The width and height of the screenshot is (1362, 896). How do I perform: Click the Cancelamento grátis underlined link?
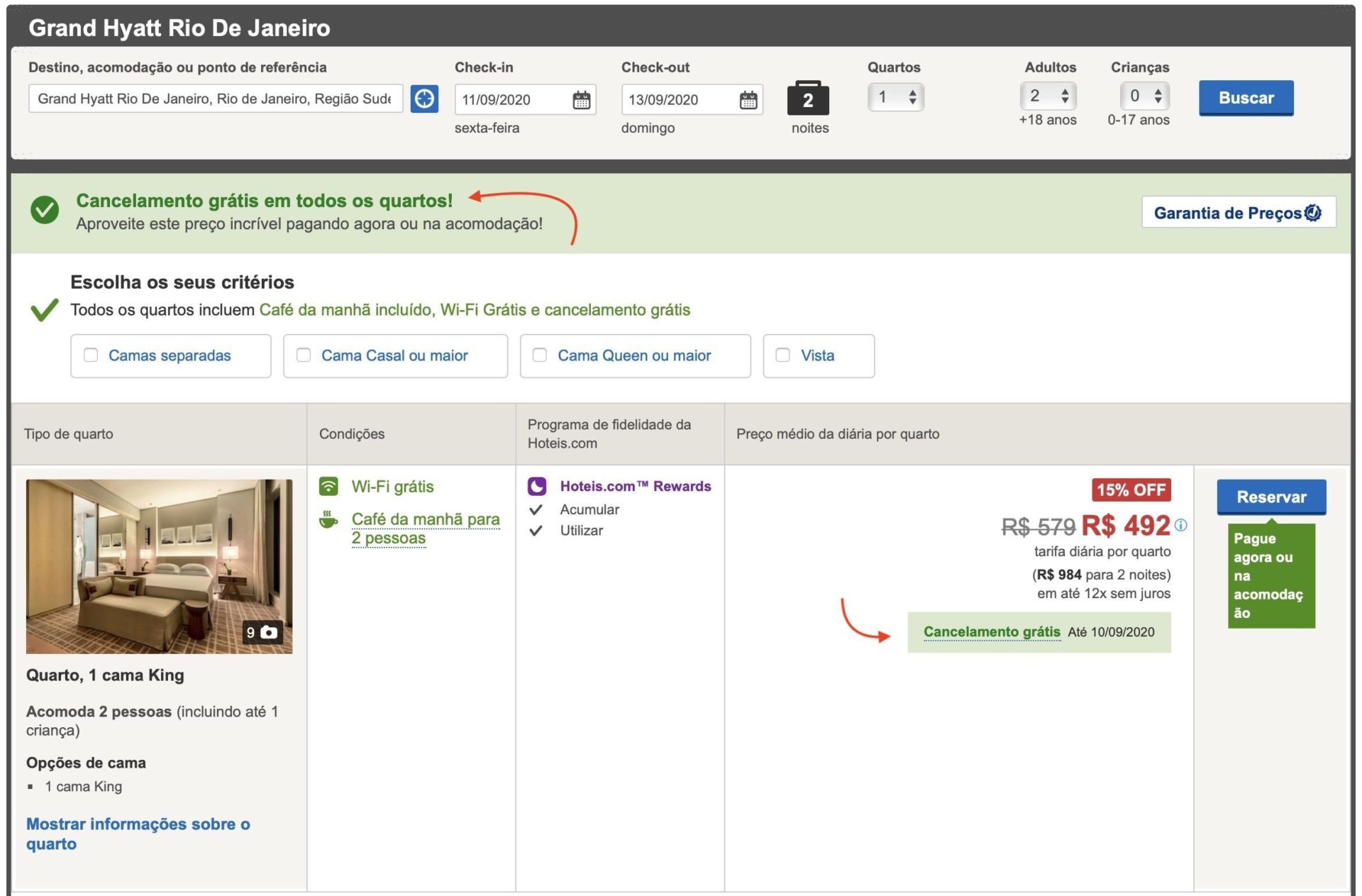(x=992, y=632)
